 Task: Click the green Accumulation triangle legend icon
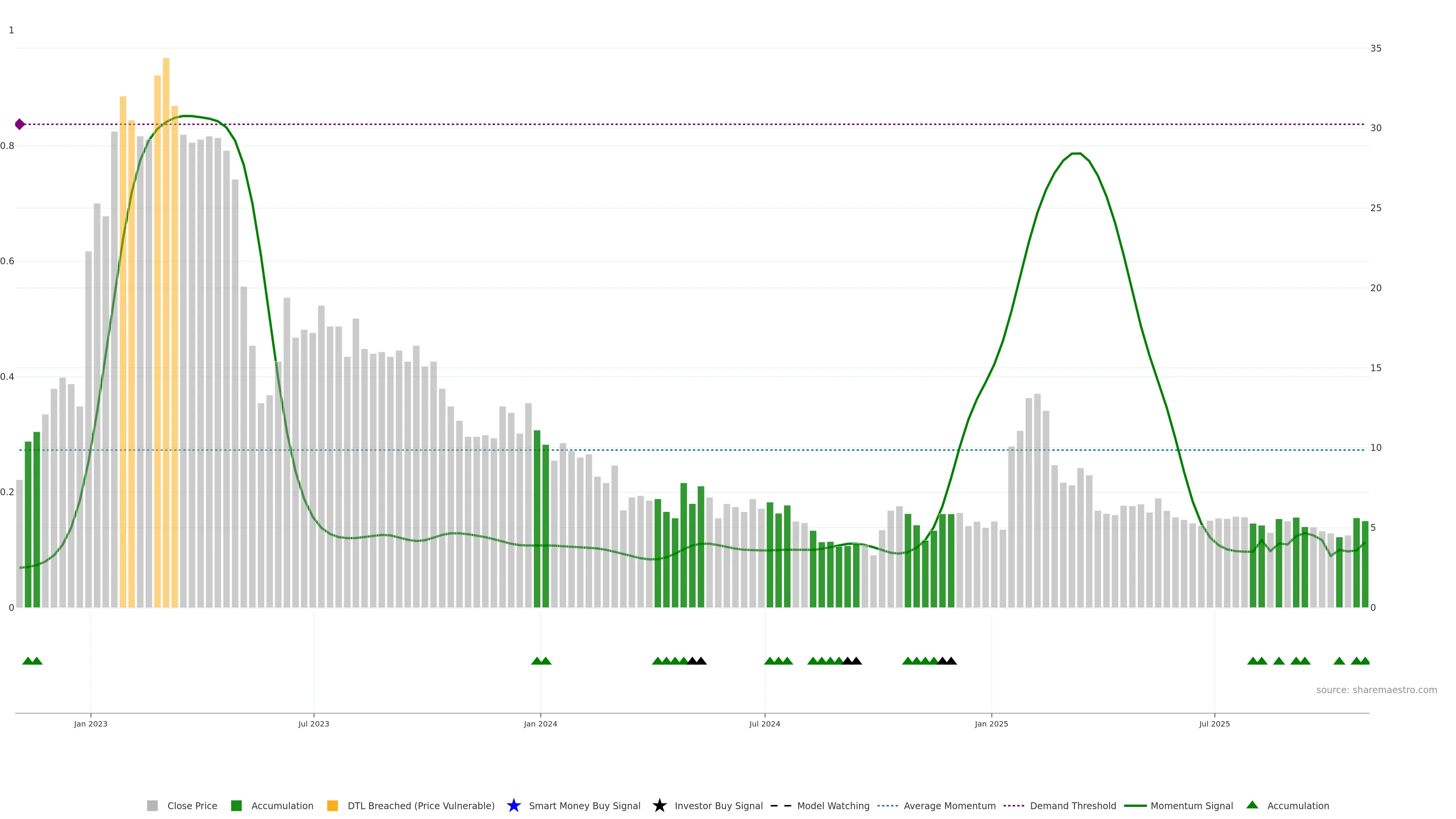click(x=1252, y=805)
